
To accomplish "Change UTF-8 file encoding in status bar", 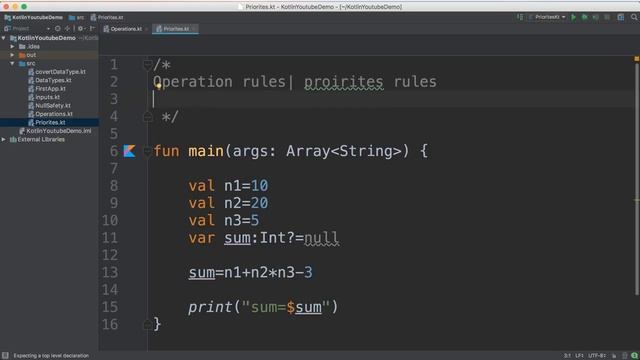I will [x=597, y=356].
